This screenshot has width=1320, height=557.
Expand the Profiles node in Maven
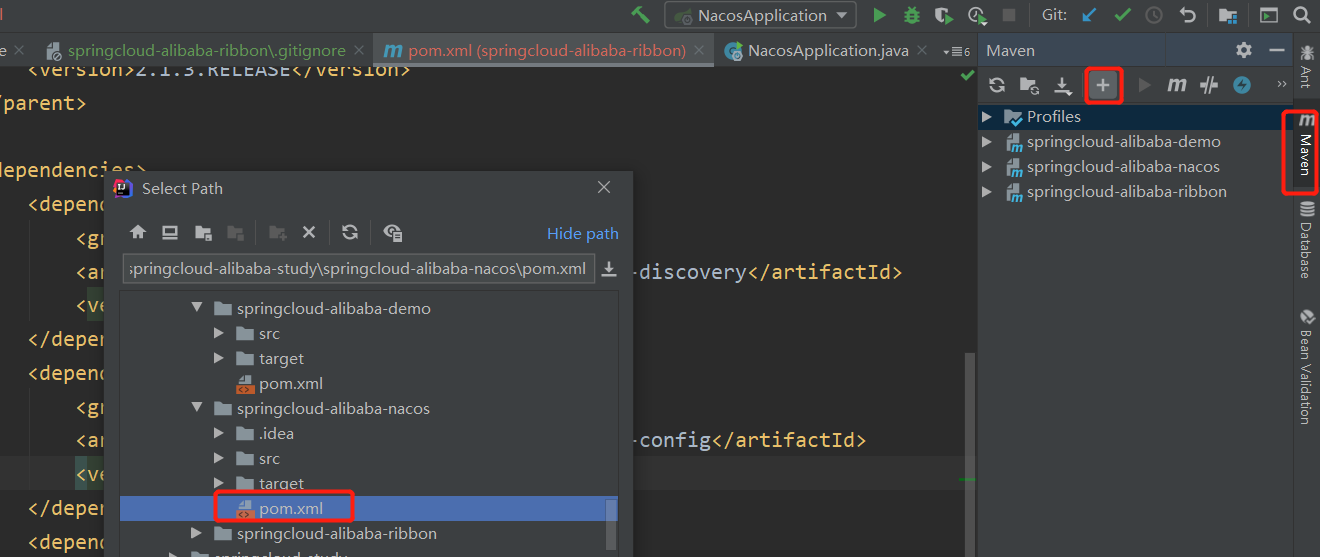(987, 116)
